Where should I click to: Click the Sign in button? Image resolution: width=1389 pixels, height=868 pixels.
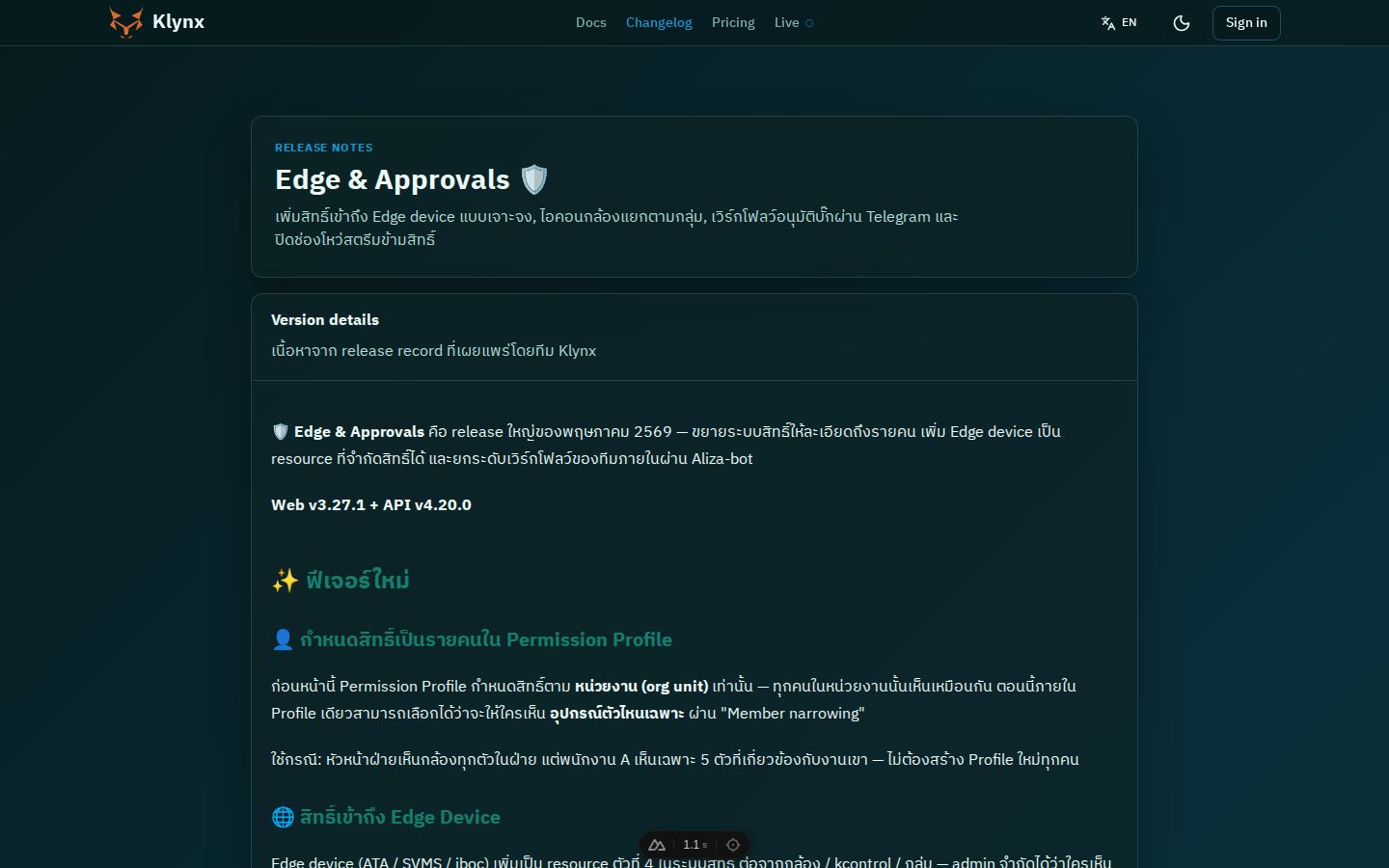coord(1246,23)
